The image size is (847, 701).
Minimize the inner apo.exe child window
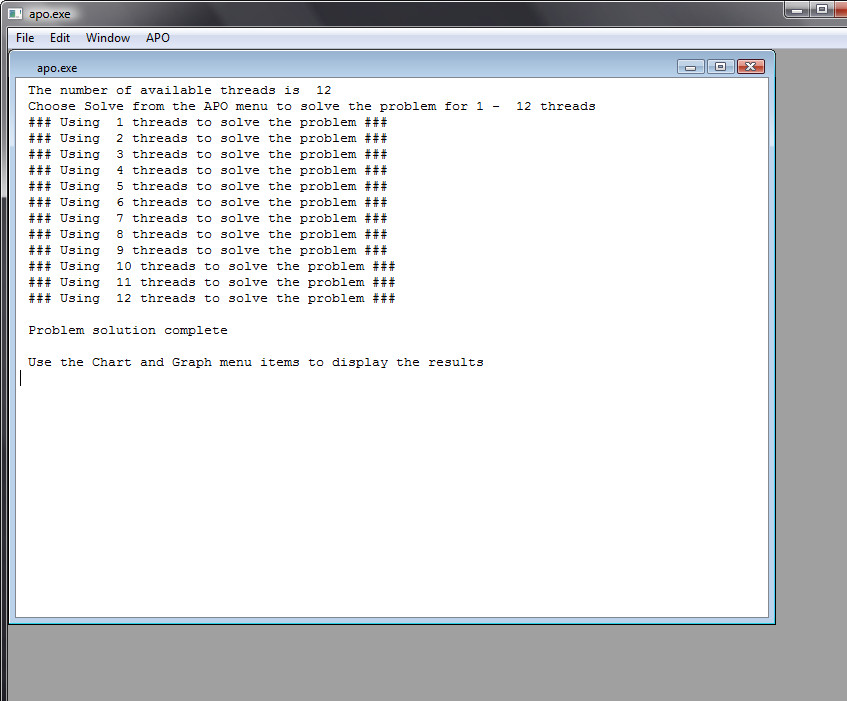[690, 66]
